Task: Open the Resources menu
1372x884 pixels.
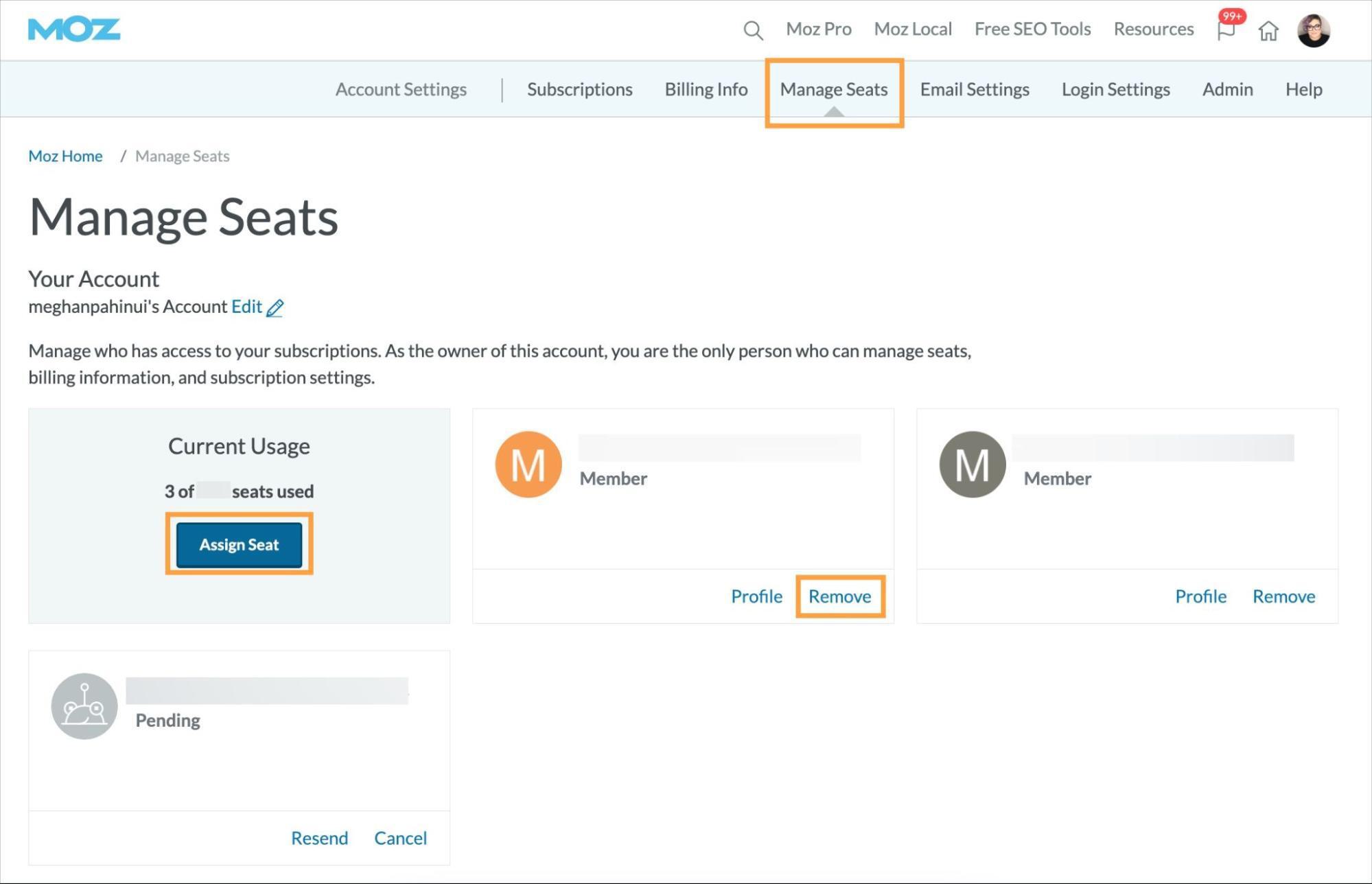Action: click(1153, 29)
